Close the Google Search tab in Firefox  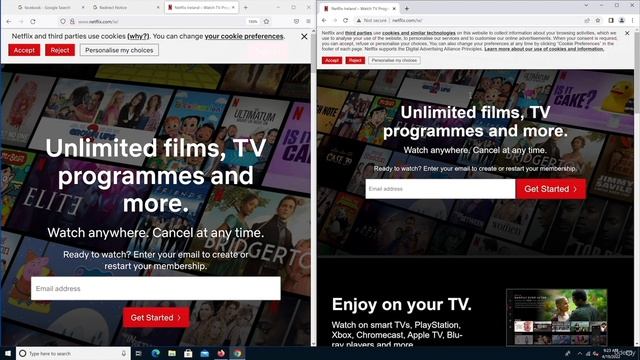[x=83, y=7]
